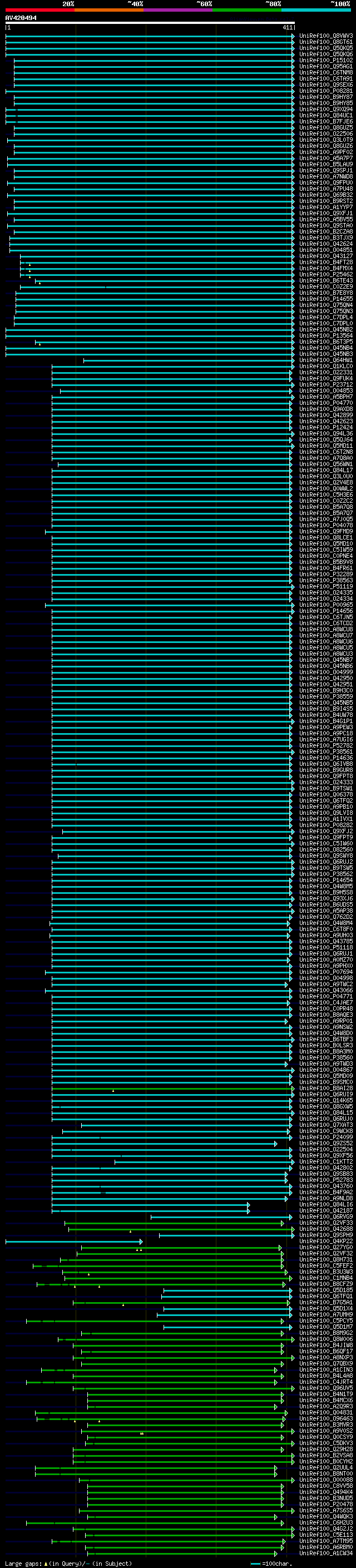
Task: Open hit UniRef100_Q95AG1
Action: 325,66
